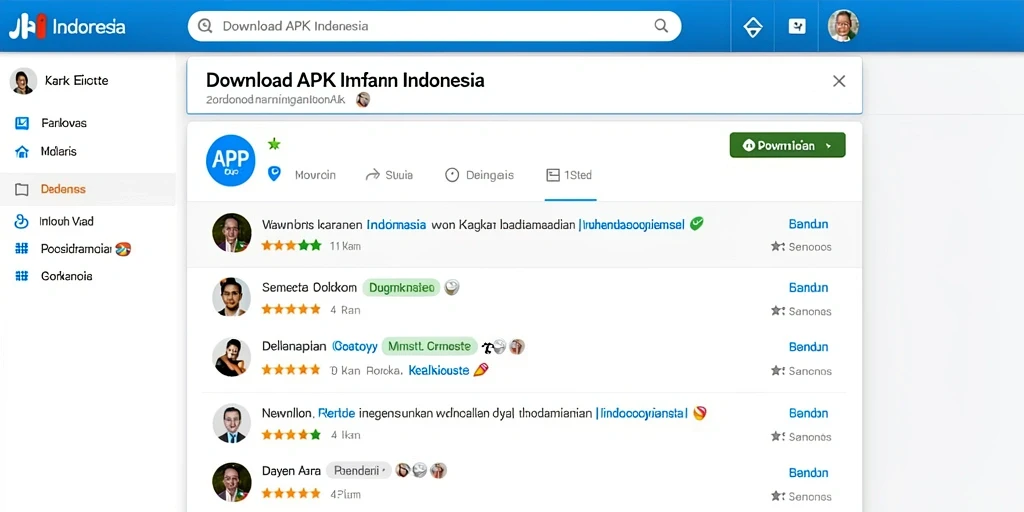Screen dimensions: 1024x512
Task: Select Dedenss in sidebar
Action: point(88,189)
